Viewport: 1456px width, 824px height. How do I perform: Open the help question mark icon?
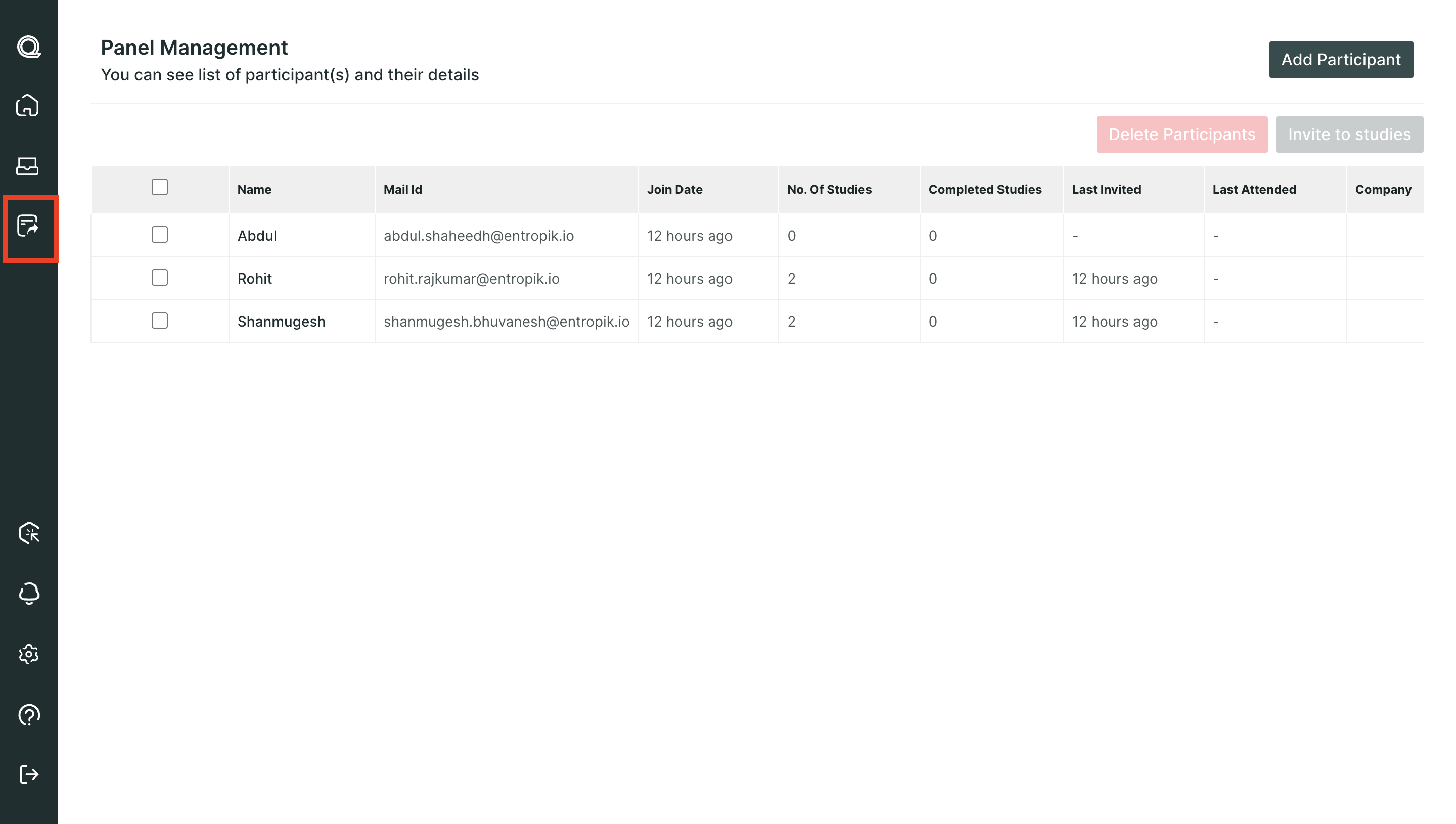tap(29, 715)
